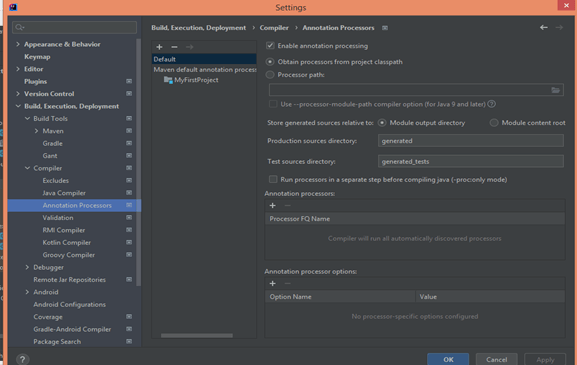Expand the Maven node
The height and width of the screenshot is (365, 577).
coord(36,131)
